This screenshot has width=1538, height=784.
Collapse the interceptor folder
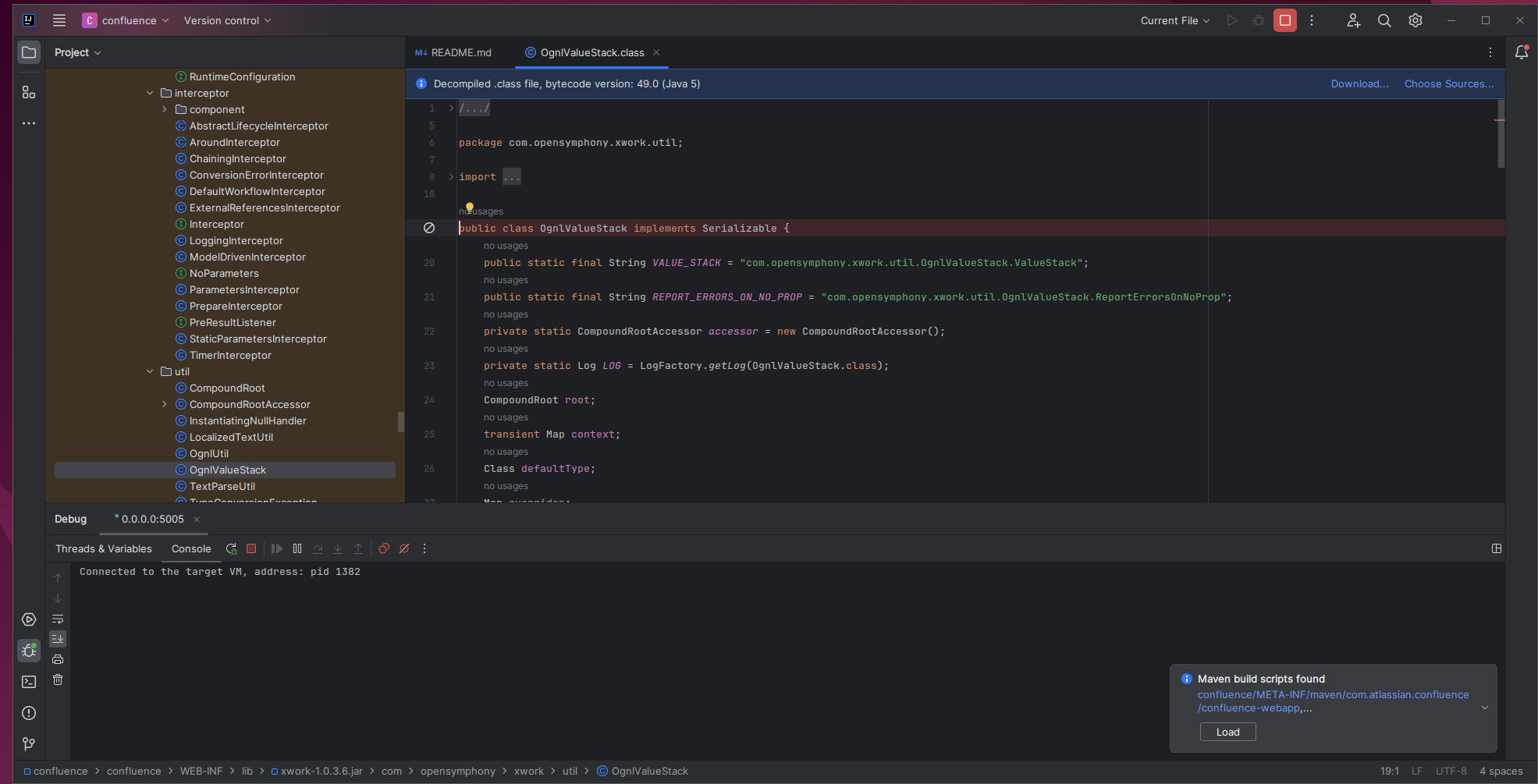[x=150, y=93]
